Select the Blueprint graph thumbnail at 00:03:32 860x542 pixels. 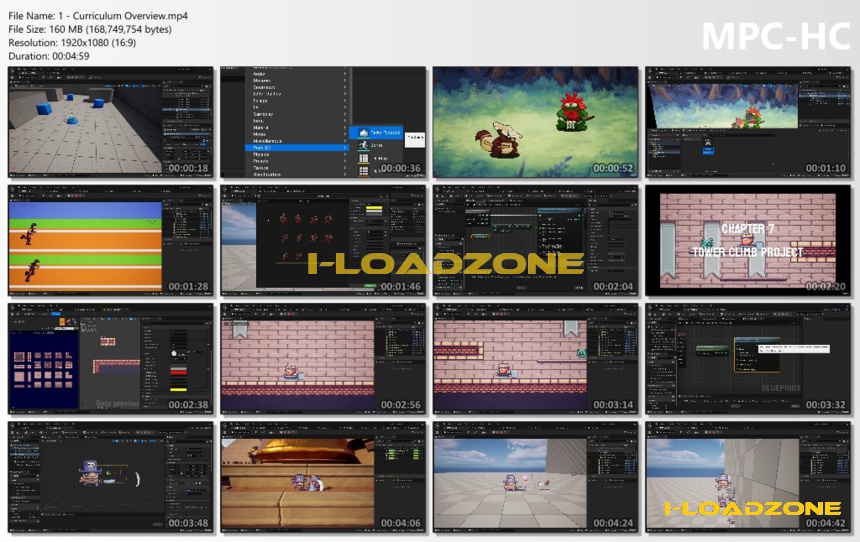point(748,359)
